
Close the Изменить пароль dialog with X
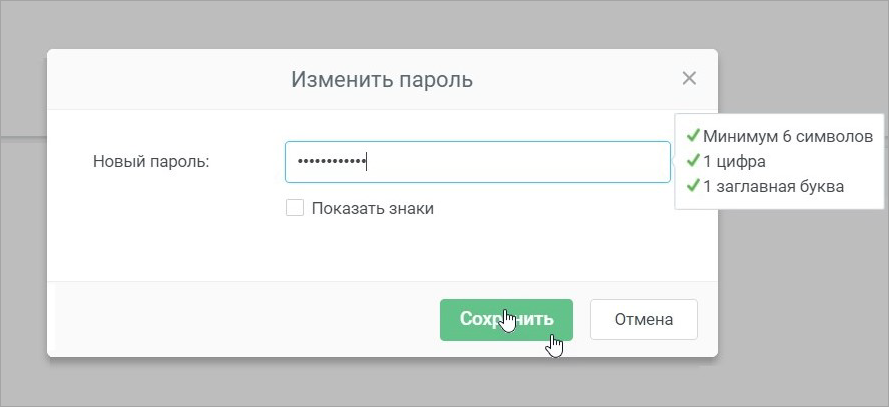(x=689, y=78)
